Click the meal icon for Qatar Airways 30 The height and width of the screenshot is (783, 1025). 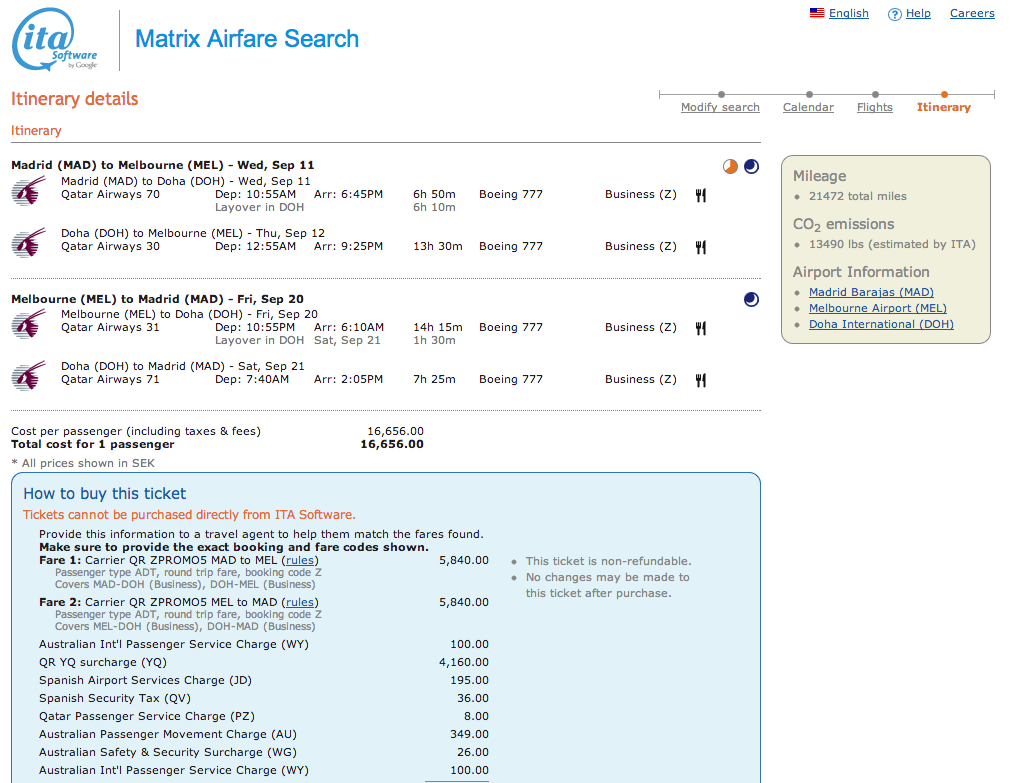tap(701, 247)
